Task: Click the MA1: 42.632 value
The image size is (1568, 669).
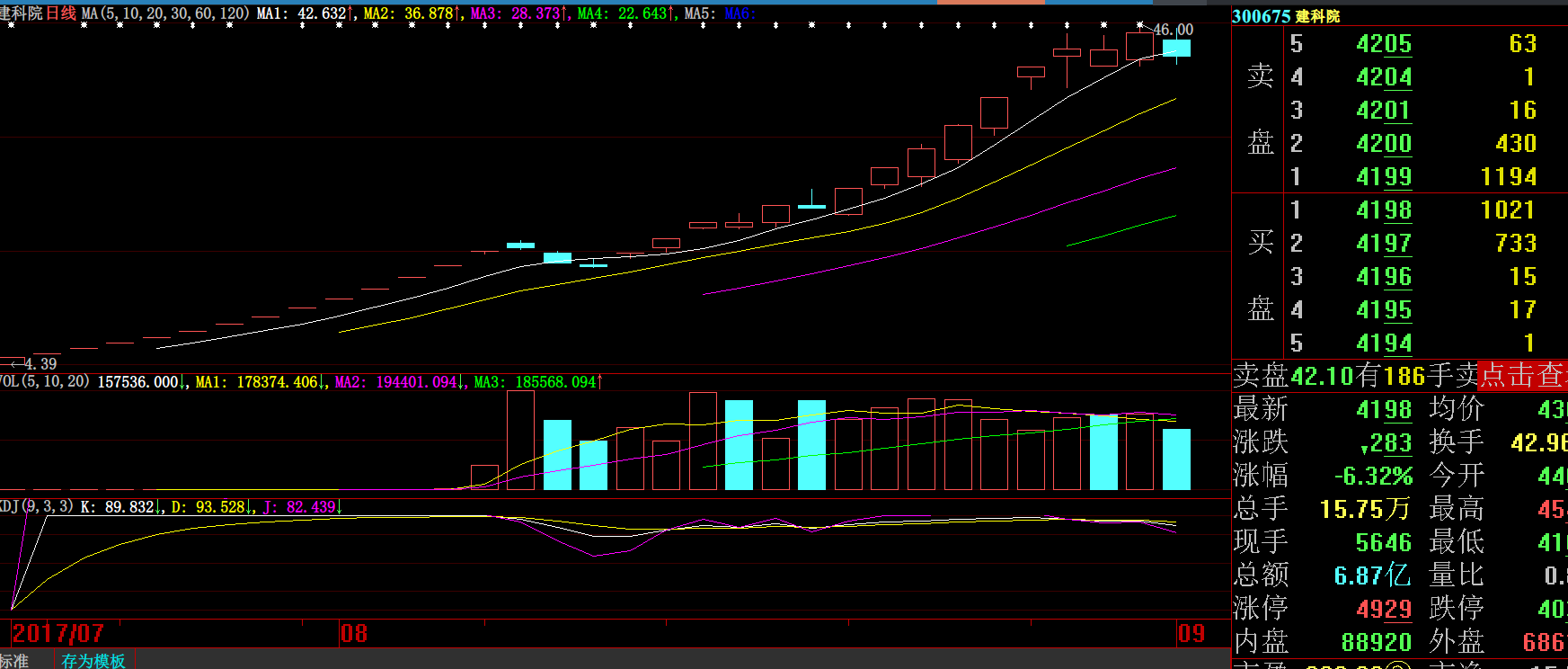Action: (x=306, y=13)
